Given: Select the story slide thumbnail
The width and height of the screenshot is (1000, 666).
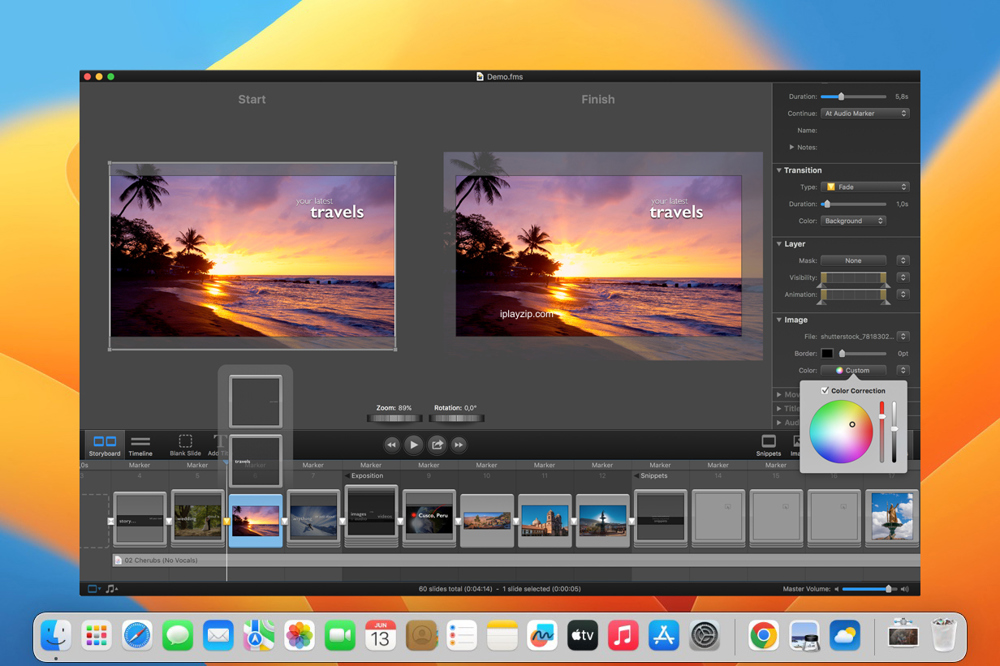Looking at the screenshot, I should click(140, 519).
